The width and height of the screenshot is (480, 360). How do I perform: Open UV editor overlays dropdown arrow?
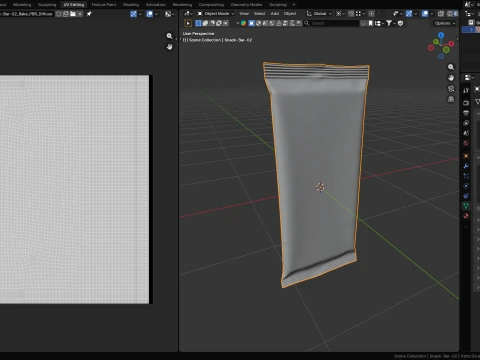coord(157,14)
